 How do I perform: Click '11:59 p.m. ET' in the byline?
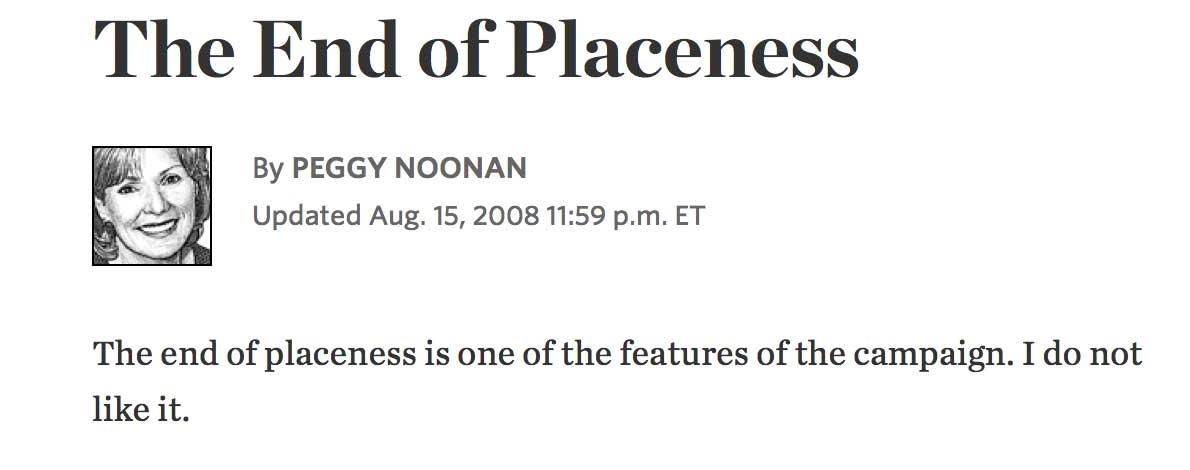click(x=625, y=216)
